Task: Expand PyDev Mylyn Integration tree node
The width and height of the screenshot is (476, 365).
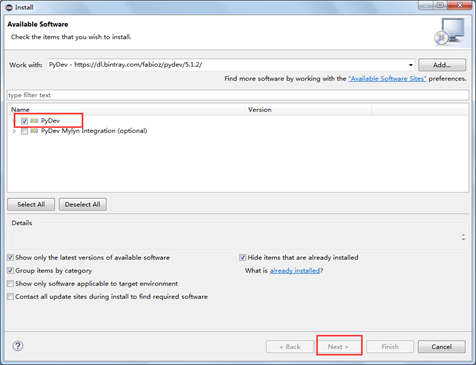Action: (14, 131)
